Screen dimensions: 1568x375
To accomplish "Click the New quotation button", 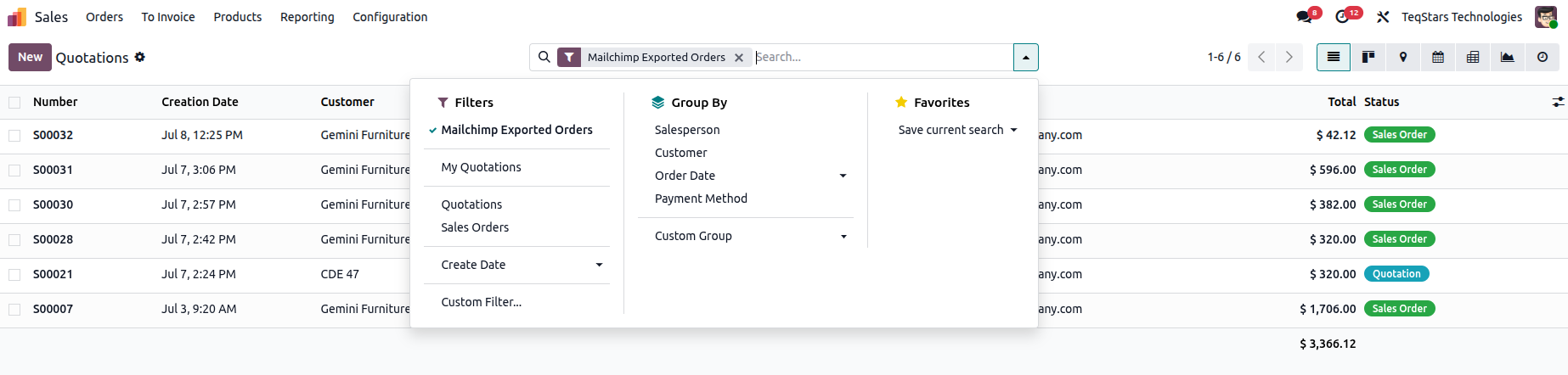I will click(30, 57).
